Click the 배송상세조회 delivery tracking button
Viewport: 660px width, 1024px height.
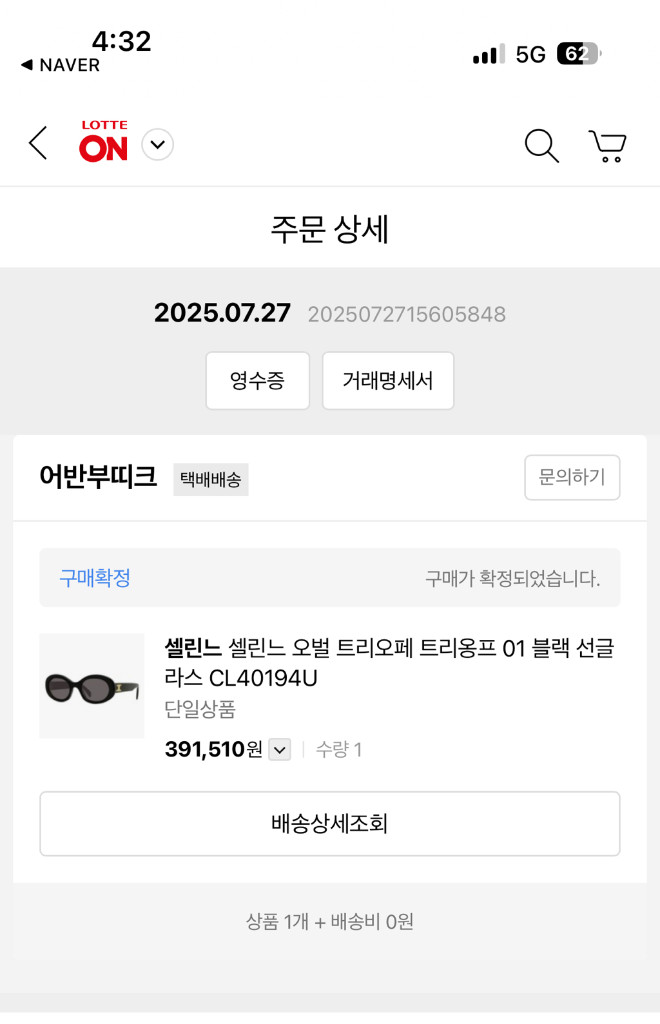[x=330, y=823]
